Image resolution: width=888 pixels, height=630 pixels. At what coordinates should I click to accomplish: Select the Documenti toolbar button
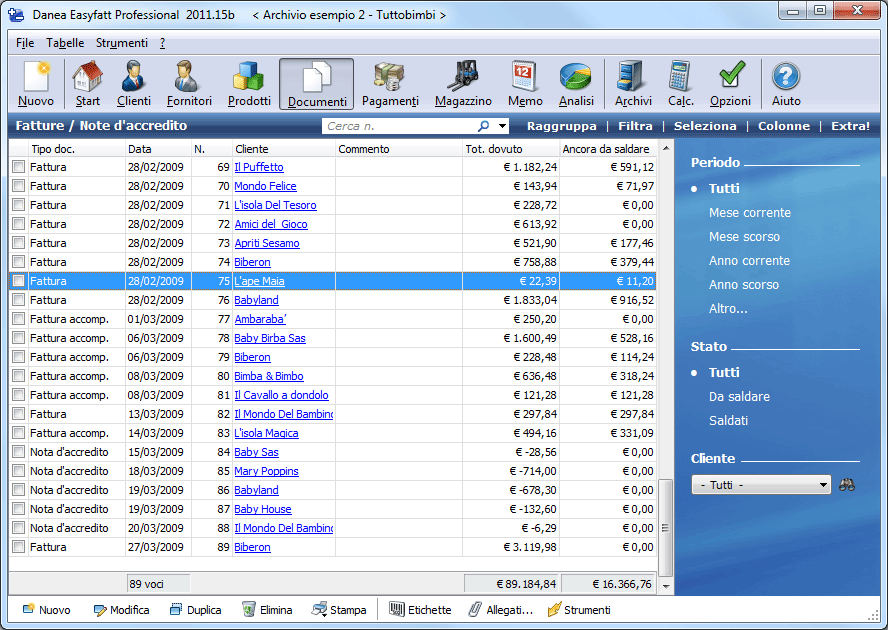[317, 84]
